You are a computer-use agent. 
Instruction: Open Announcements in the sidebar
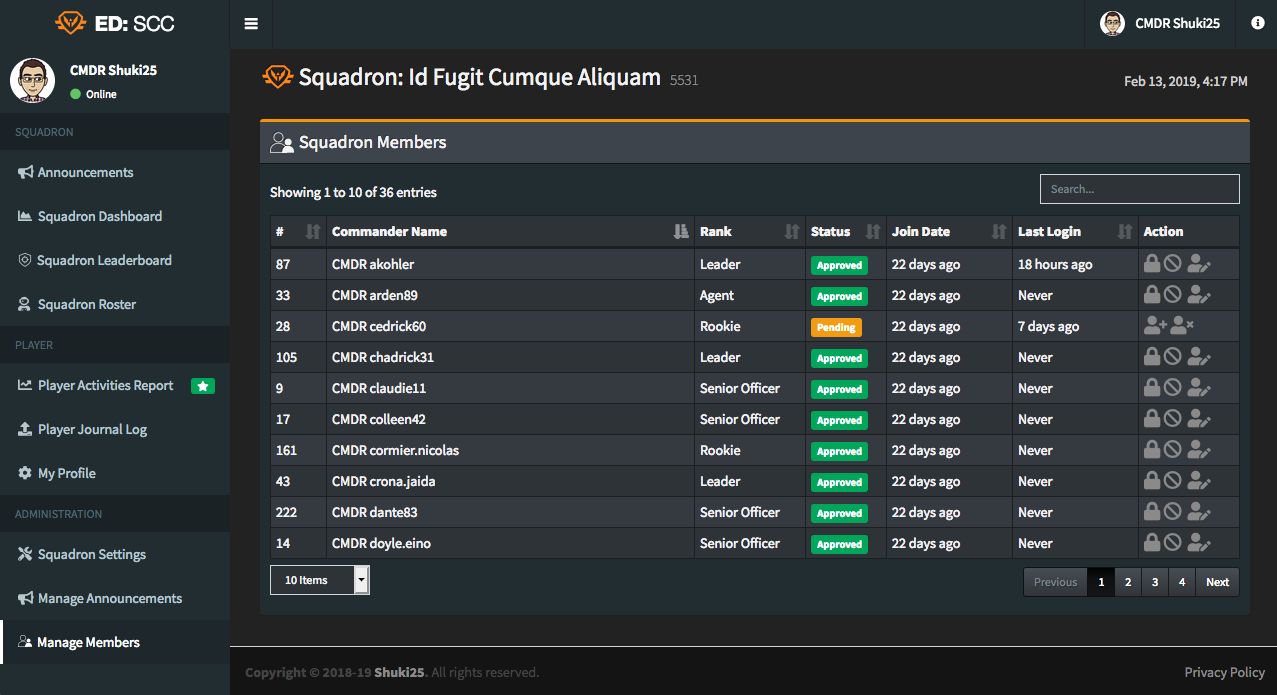tap(115, 172)
